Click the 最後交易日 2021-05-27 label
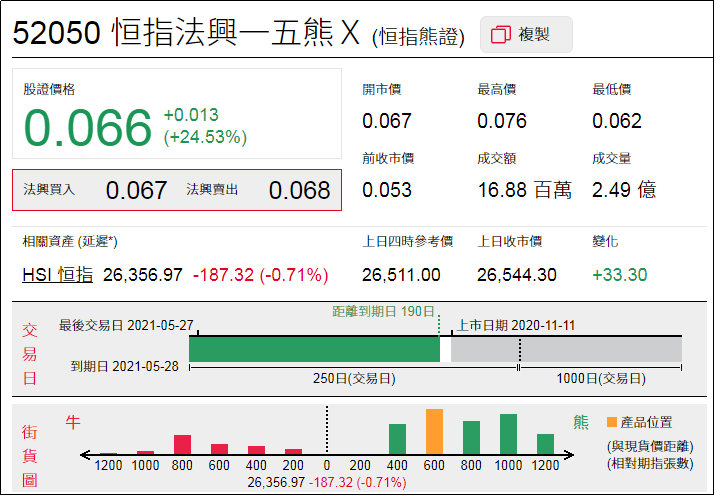This screenshot has height=496, width=715. pos(126,326)
